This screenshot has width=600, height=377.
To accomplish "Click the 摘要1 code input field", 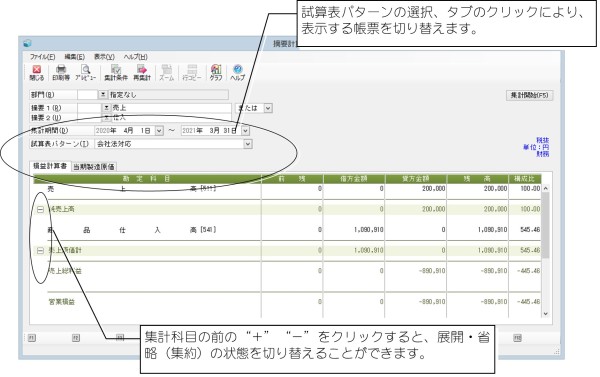I will [90, 108].
